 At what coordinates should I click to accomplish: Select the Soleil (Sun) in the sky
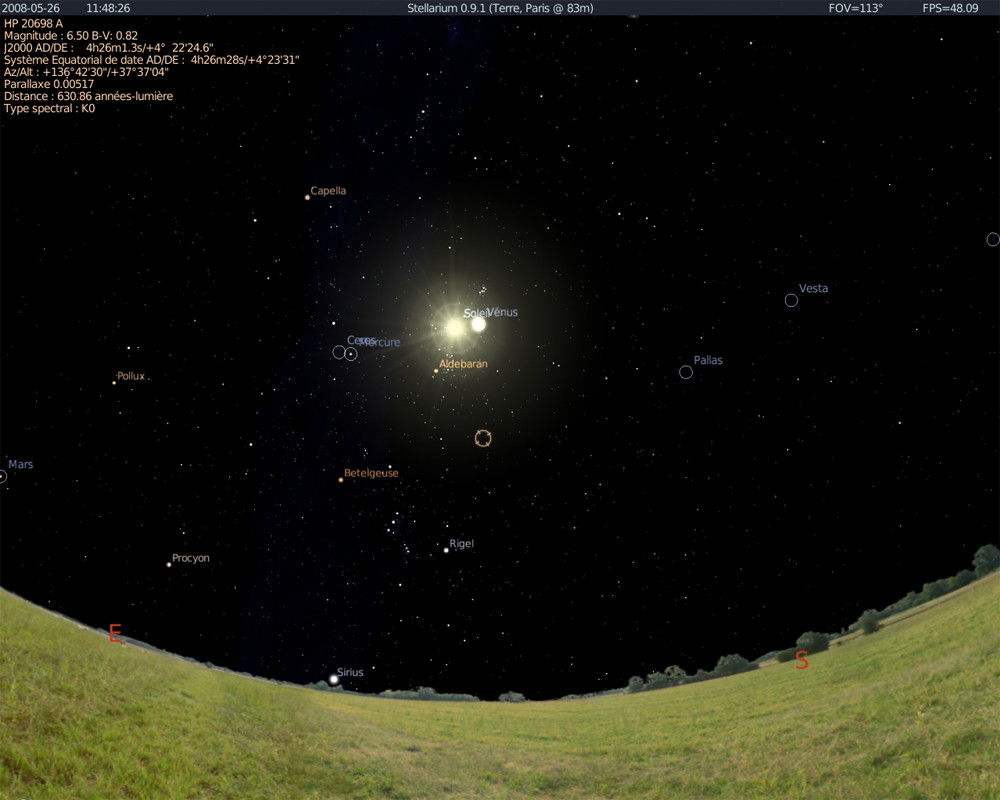coord(455,326)
